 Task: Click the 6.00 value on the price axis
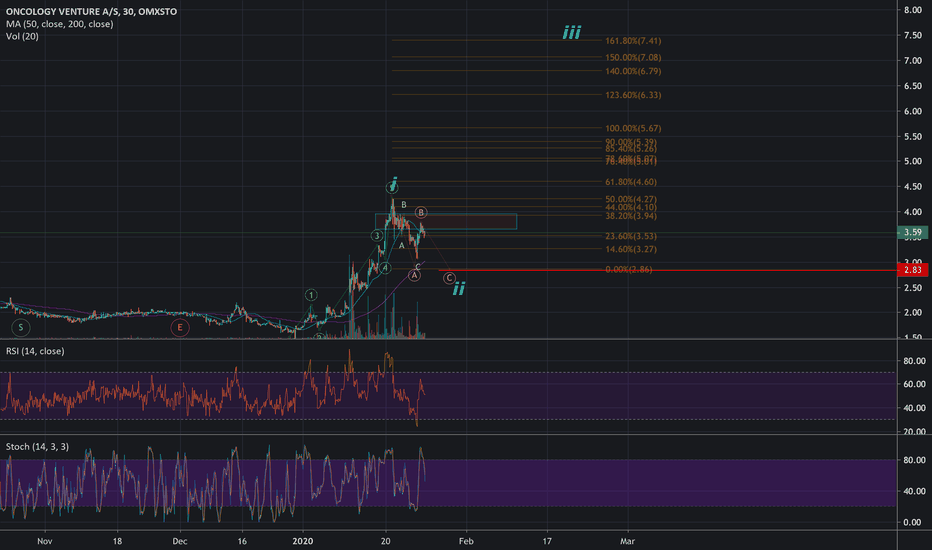click(913, 111)
